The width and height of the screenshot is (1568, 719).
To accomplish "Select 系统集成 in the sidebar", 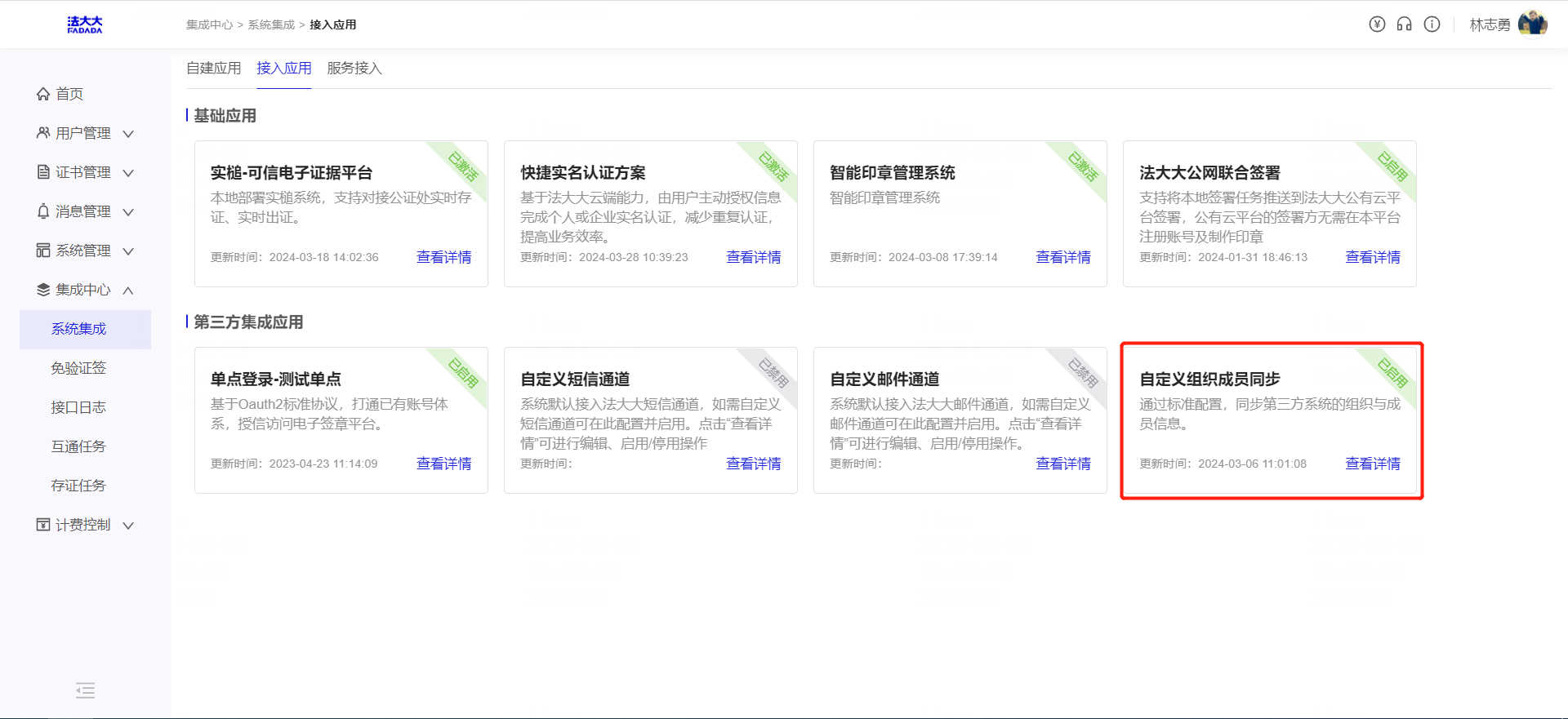I will [x=85, y=329].
